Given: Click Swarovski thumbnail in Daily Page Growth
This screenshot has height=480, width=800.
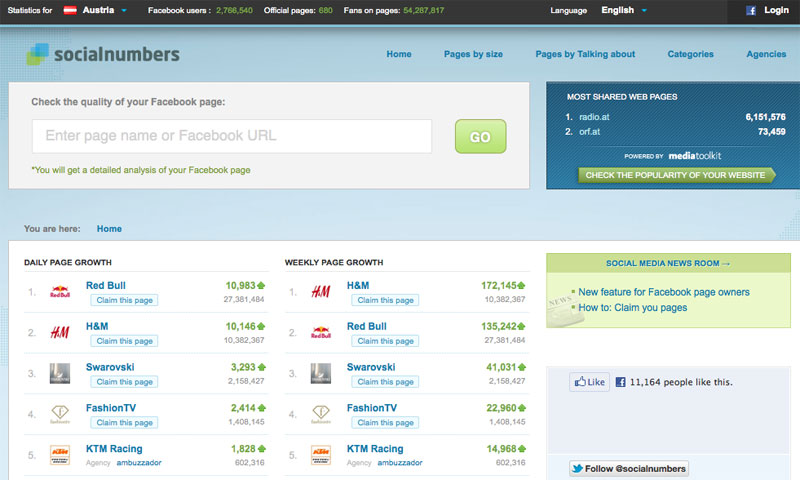Looking at the screenshot, I should 60,373.
